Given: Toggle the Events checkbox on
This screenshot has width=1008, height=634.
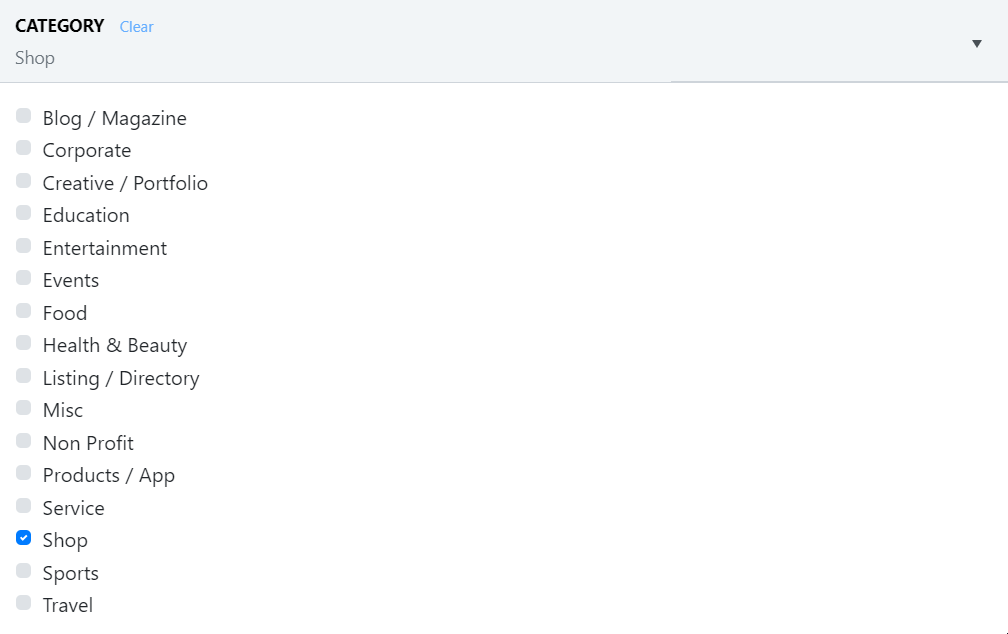Looking at the screenshot, I should (x=24, y=278).
